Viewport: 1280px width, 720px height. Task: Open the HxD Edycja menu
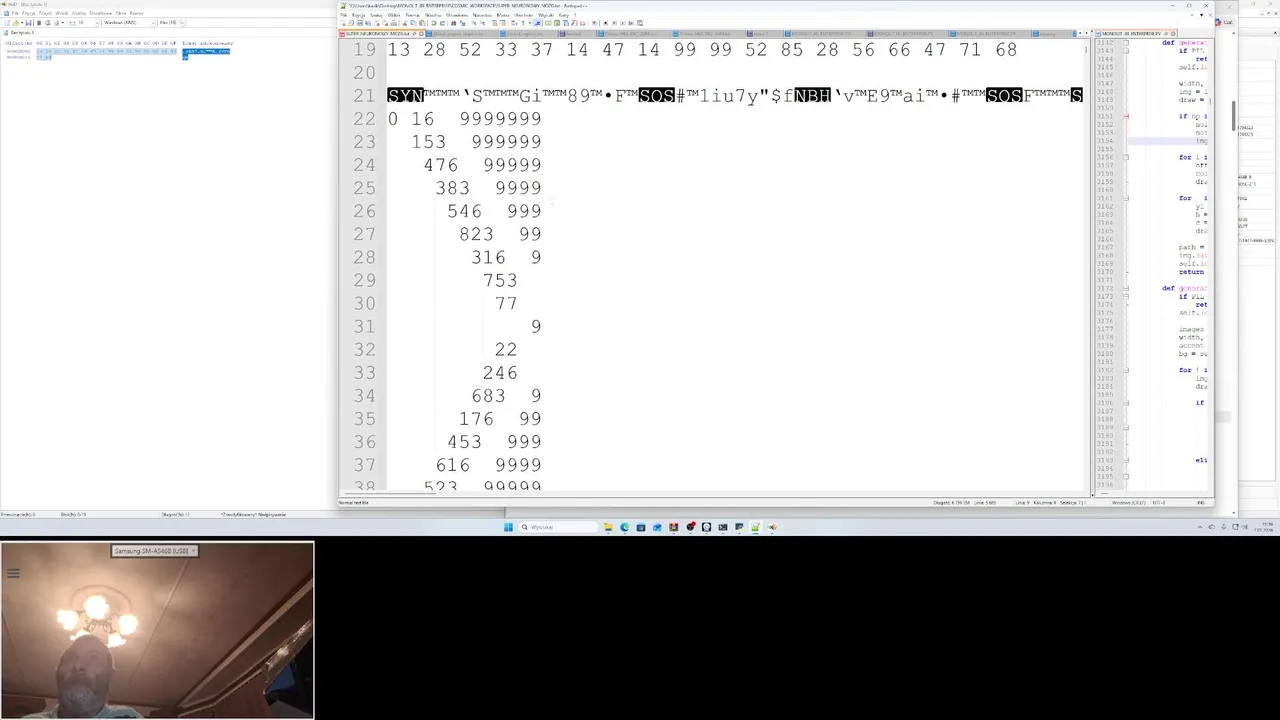pos(29,13)
